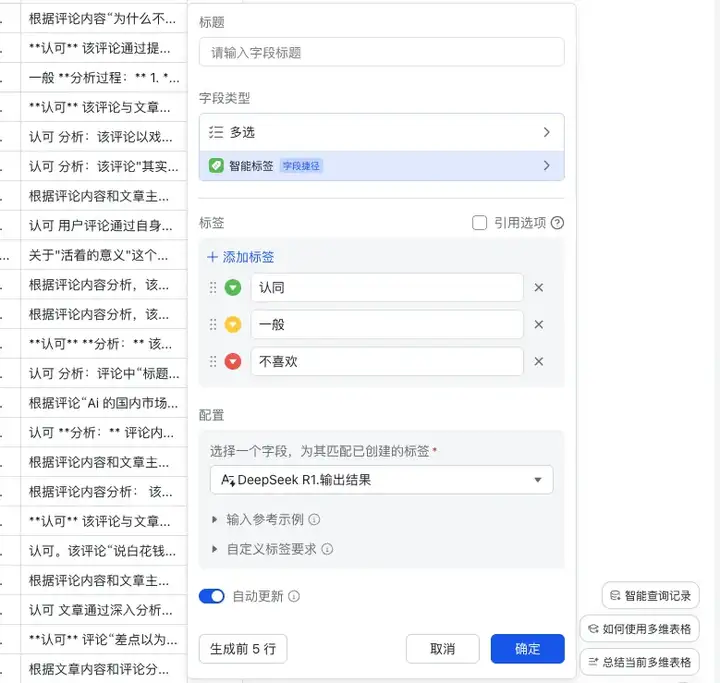Click the drag handle of 一般 tag
Viewport: 720px width, 683px height.
(213, 325)
